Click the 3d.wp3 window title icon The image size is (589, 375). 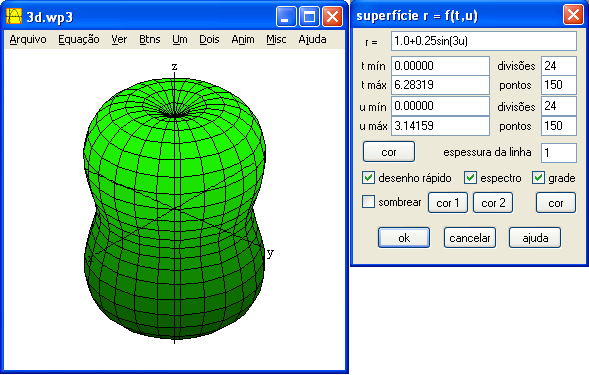(14, 16)
